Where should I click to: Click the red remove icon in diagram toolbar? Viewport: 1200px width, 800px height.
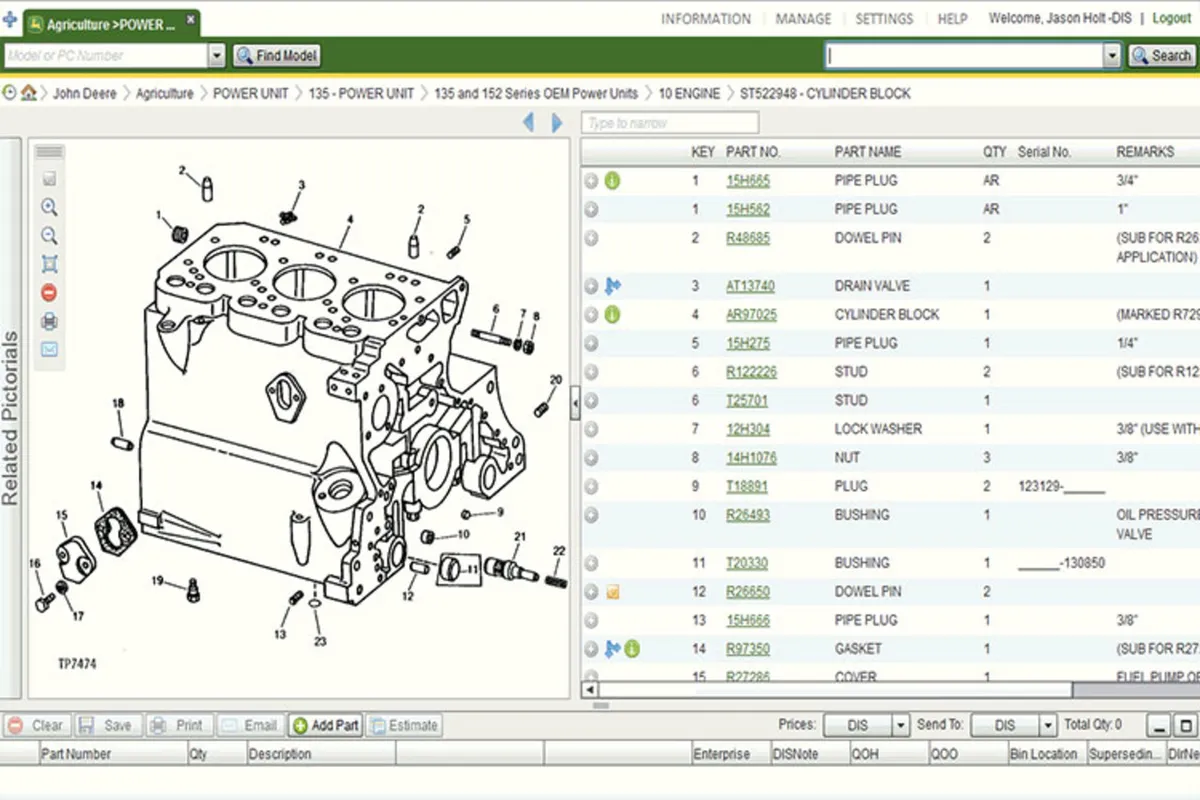point(49,293)
